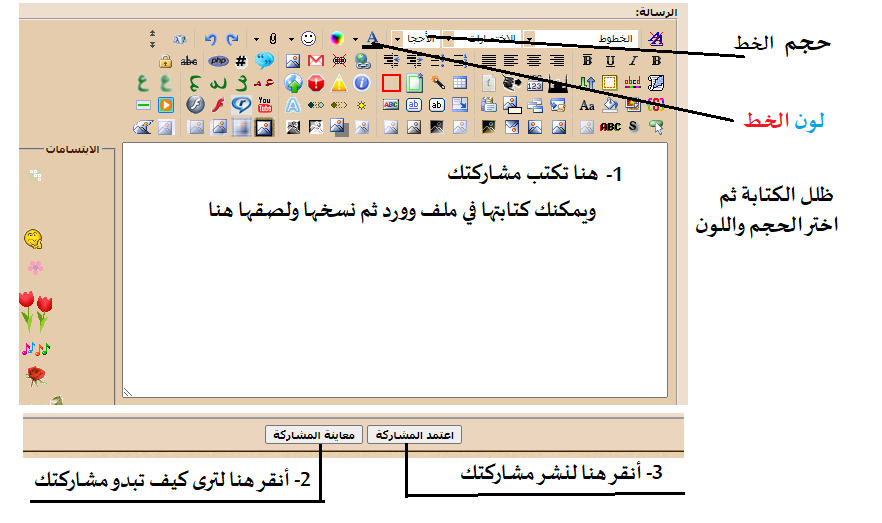
Task: Click the orange media player play icon
Action: coord(166,105)
